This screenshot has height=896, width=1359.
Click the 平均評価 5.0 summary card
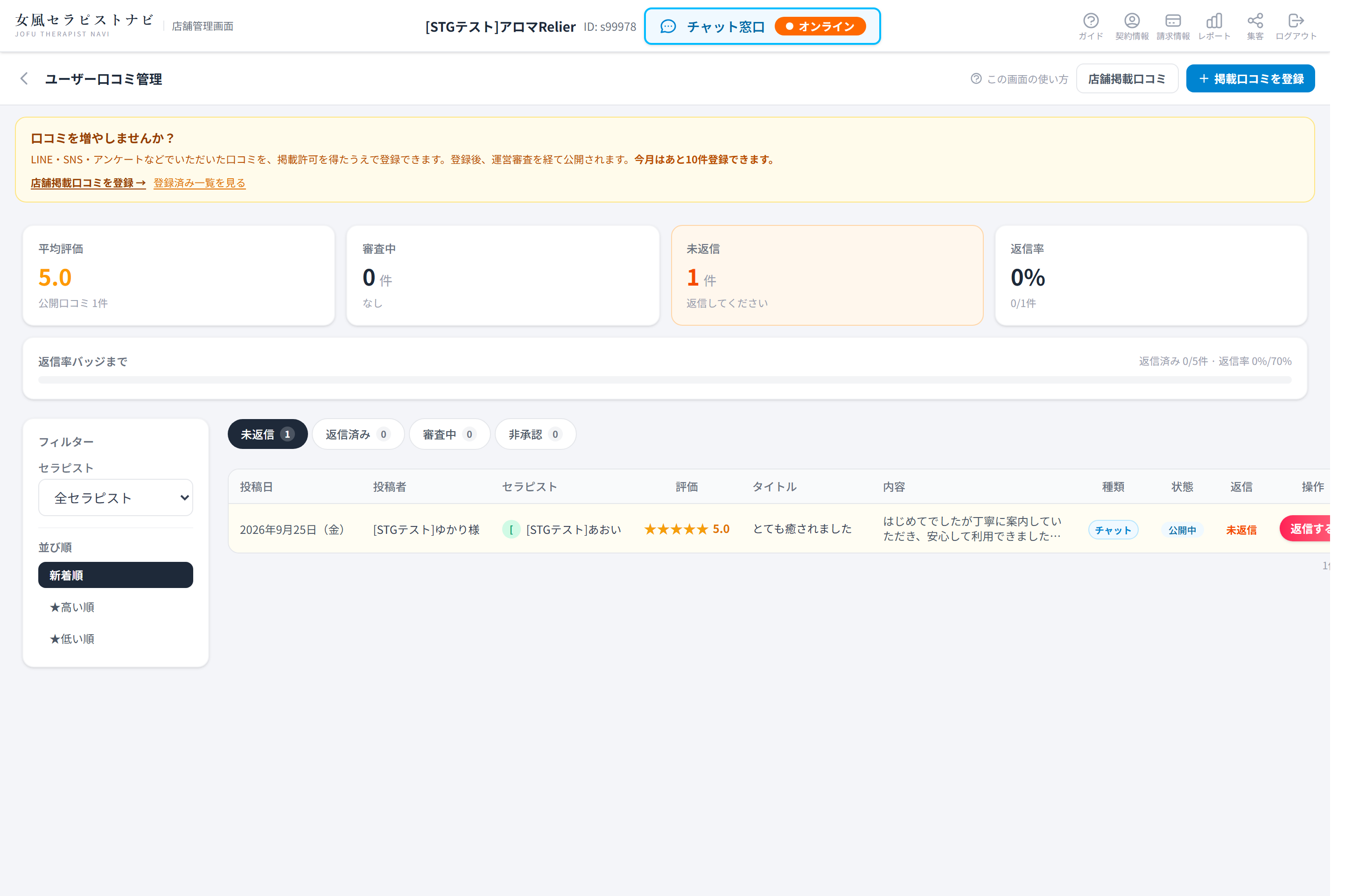click(178, 275)
